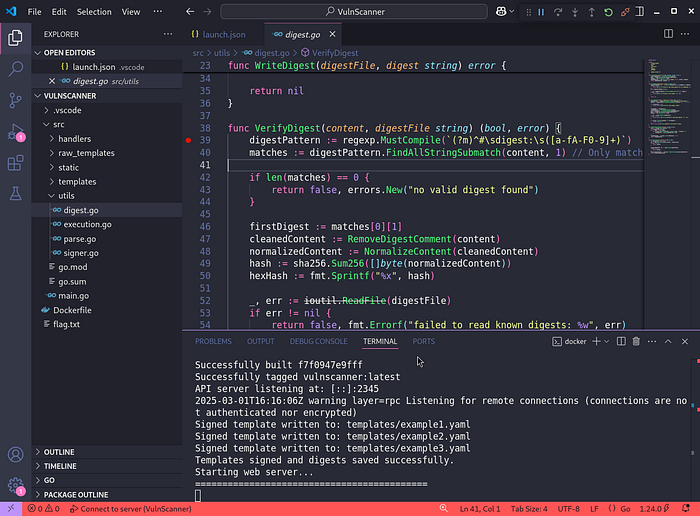The image size is (700, 516).
Task: Switch to the launch.json editor tab
Action: [x=223, y=34]
